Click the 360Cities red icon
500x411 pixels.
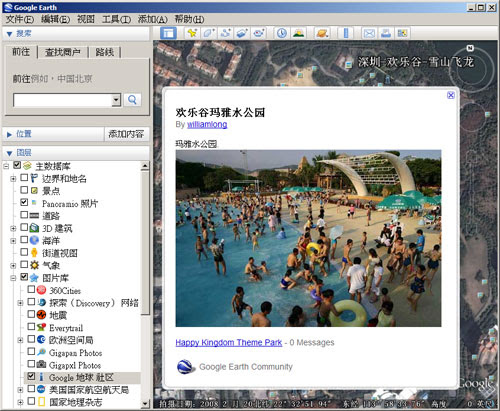point(41,290)
